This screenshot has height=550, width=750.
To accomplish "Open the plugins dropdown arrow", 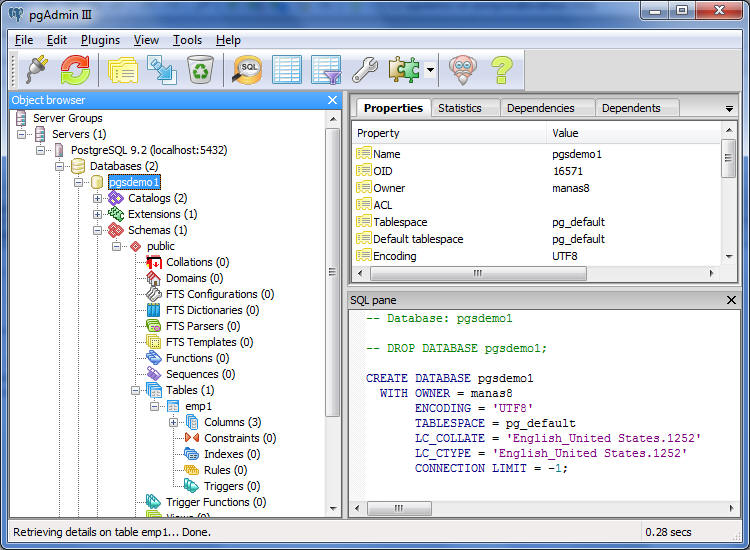I will [x=430, y=70].
